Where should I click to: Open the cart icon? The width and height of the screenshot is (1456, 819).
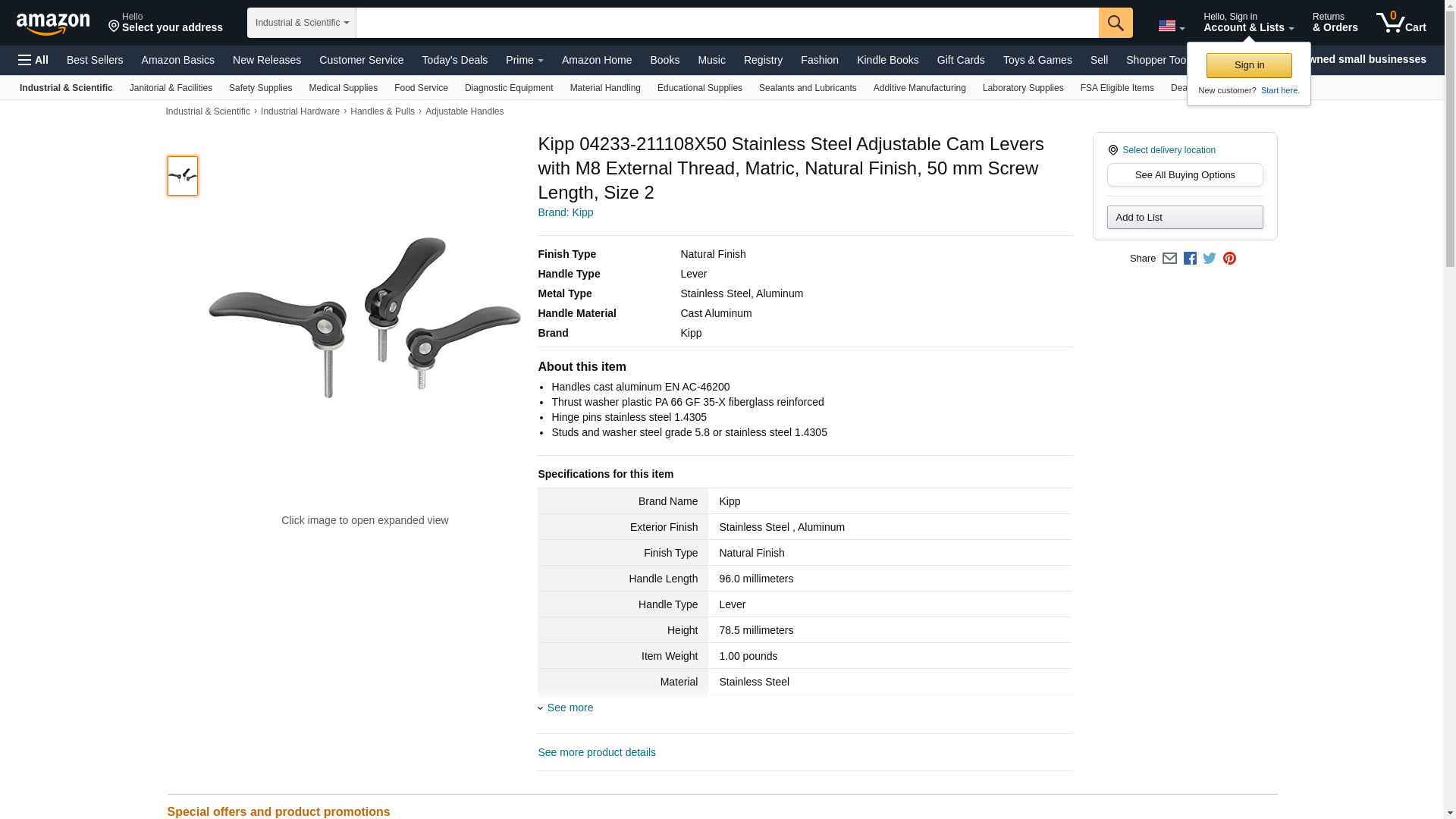(x=1401, y=23)
